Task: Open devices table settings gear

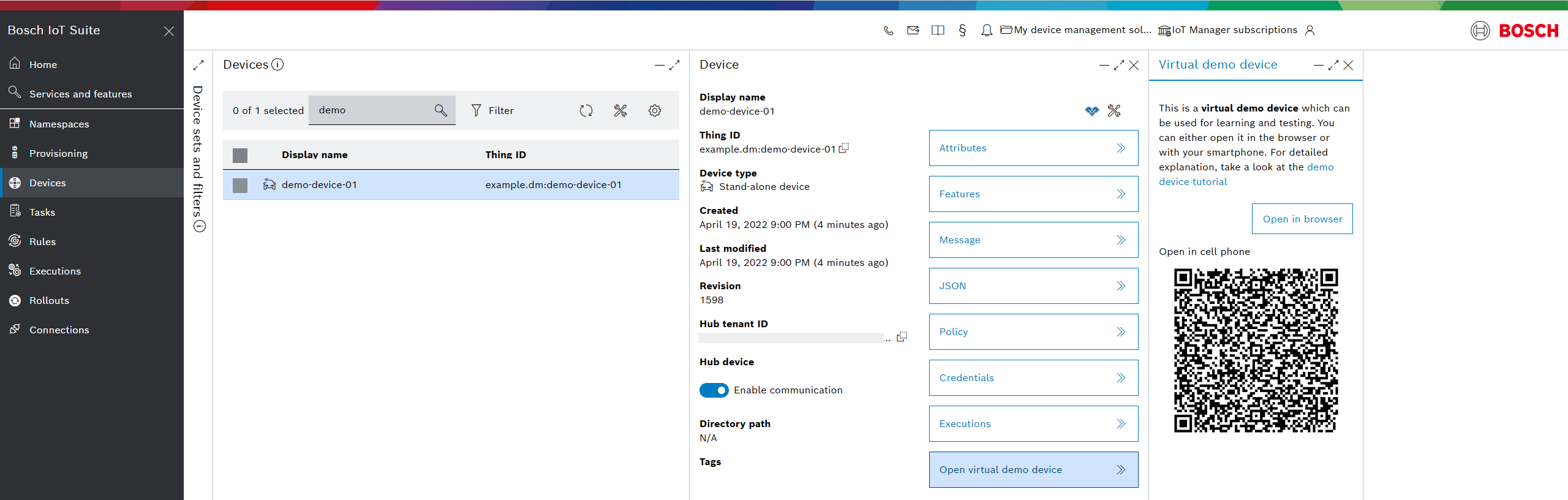Action: [x=655, y=110]
